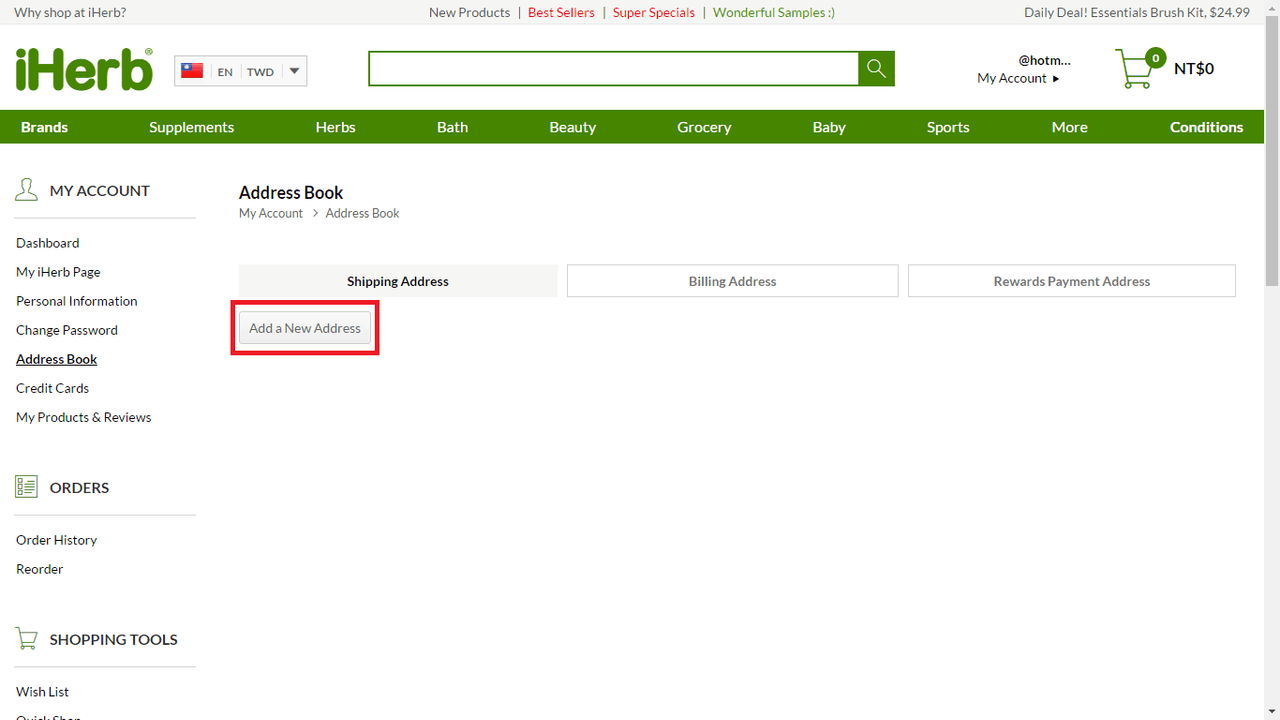This screenshot has width=1280, height=720.
Task: Open the My Account dropdown in header
Action: (x=1018, y=78)
